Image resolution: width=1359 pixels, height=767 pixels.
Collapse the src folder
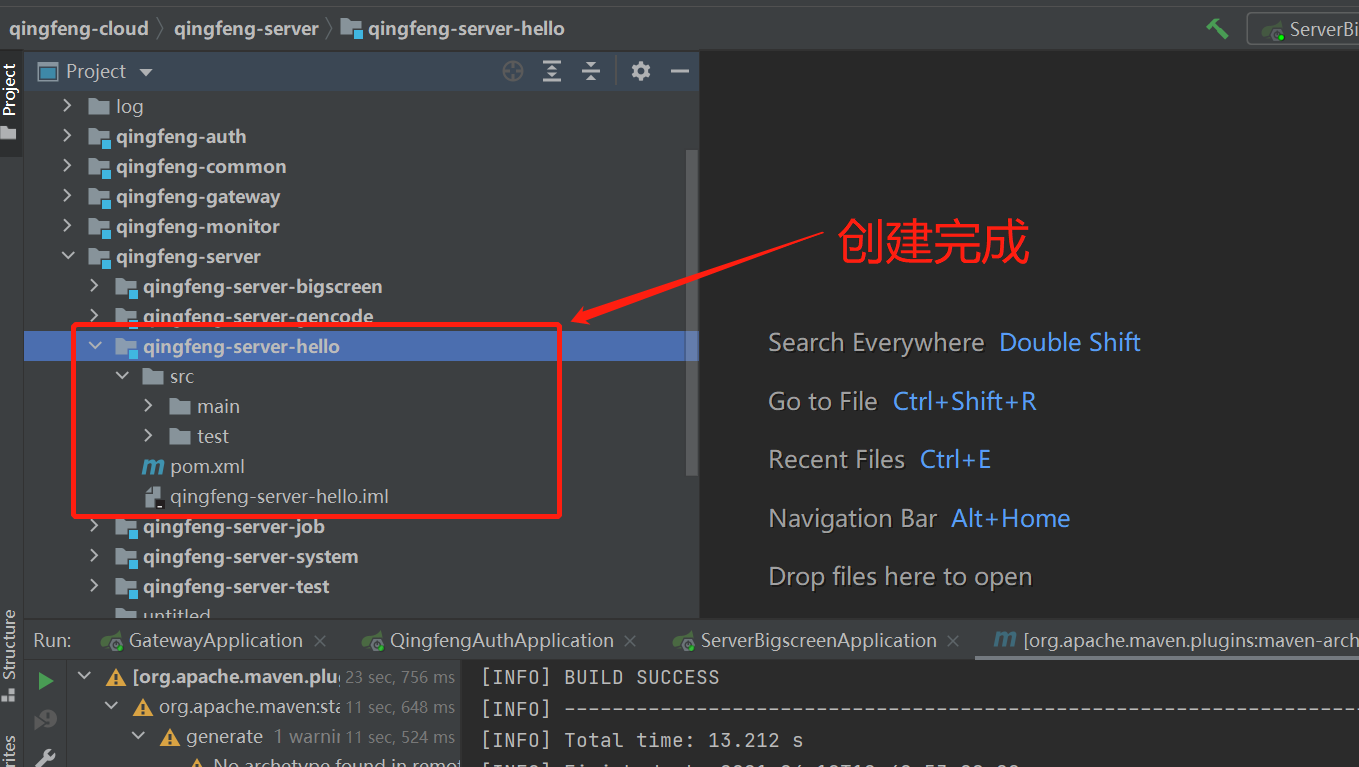[122, 376]
